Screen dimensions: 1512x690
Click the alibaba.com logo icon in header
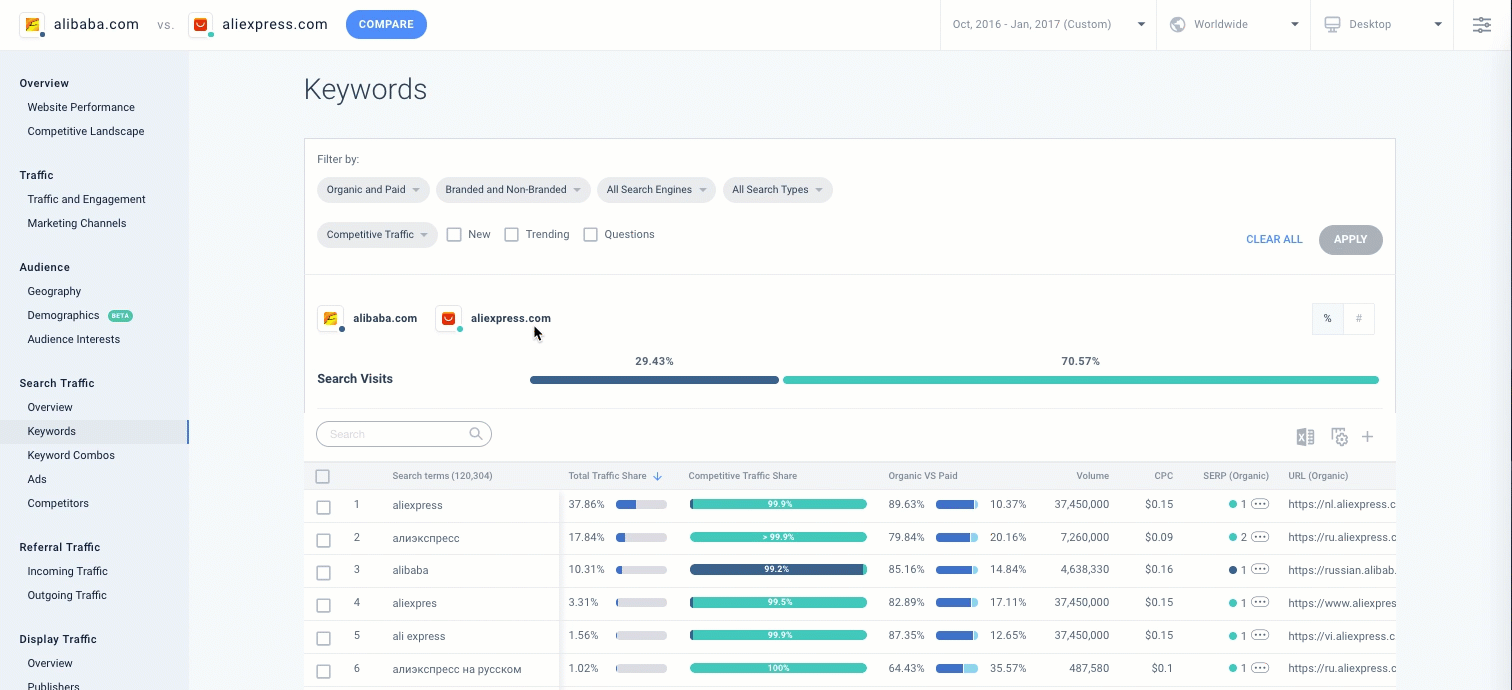pos(32,24)
